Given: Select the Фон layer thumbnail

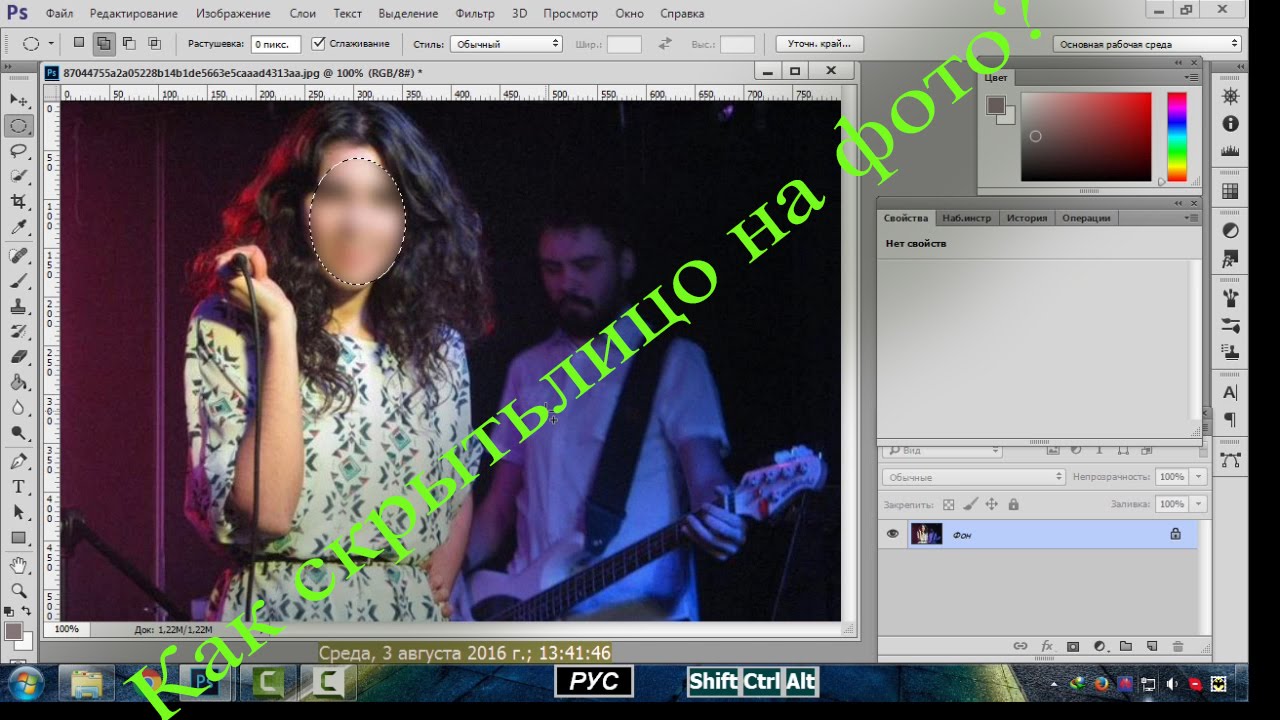Looking at the screenshot, I should pyautogui.click(x=927, y=534).
